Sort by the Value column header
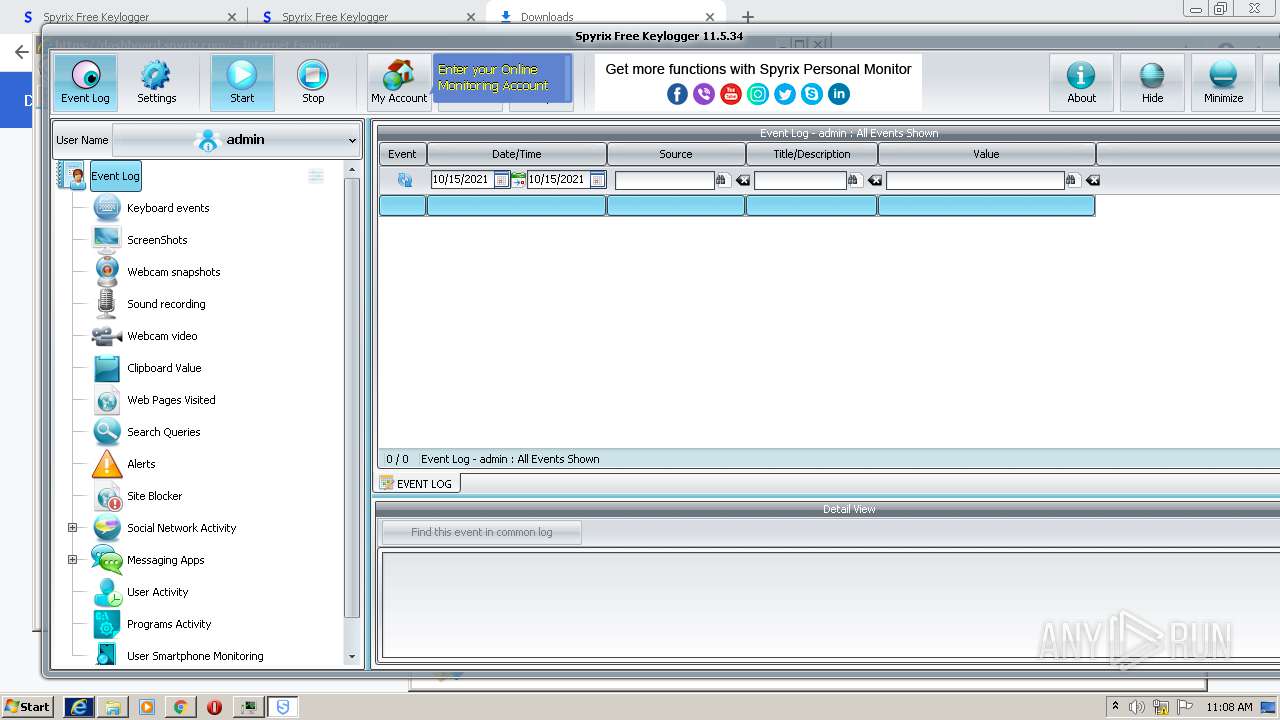 point(986,154)
